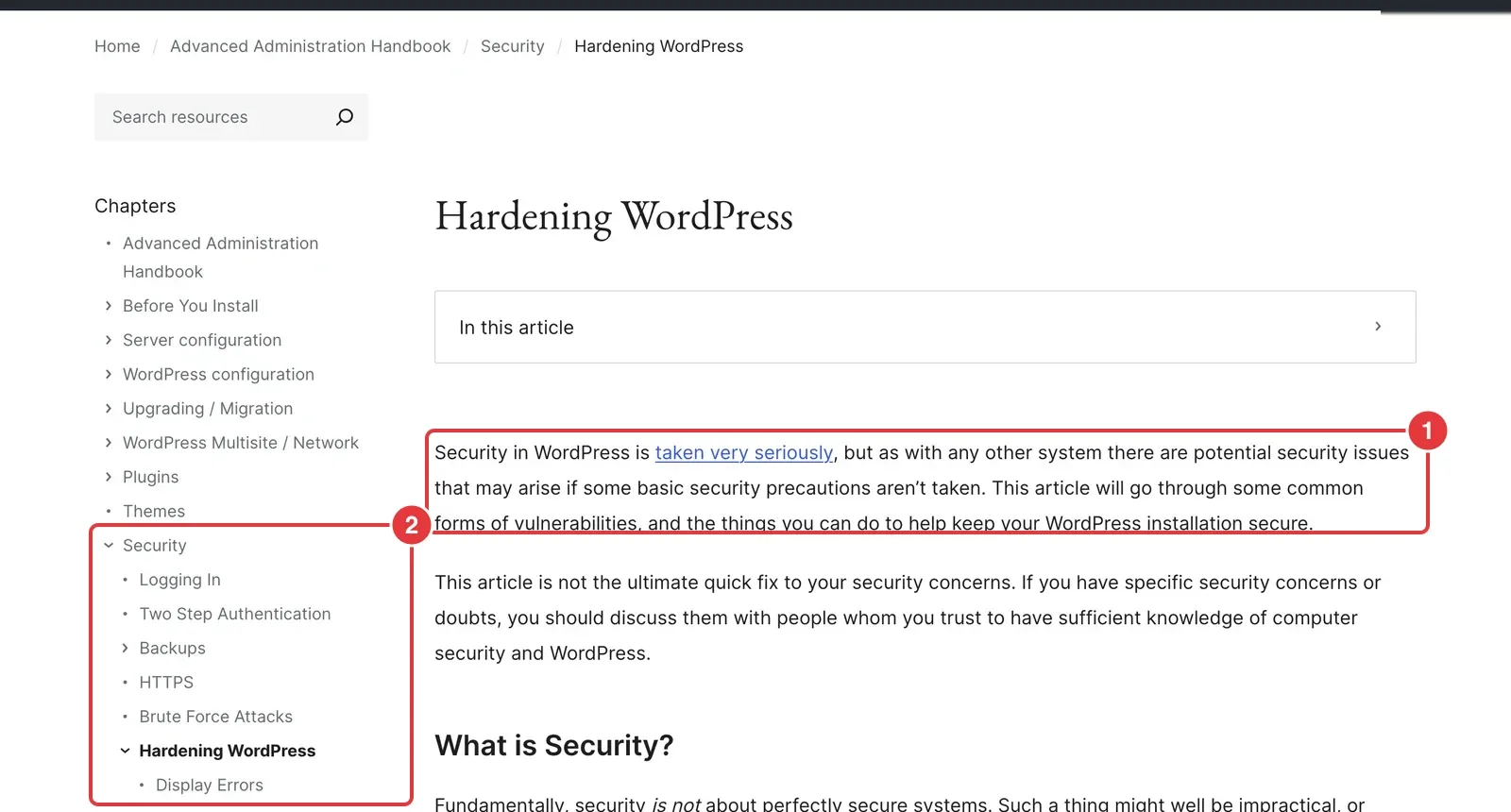Open the Backups page link
This screenshot has height=812, width=1511.
[x=172, y=648]
